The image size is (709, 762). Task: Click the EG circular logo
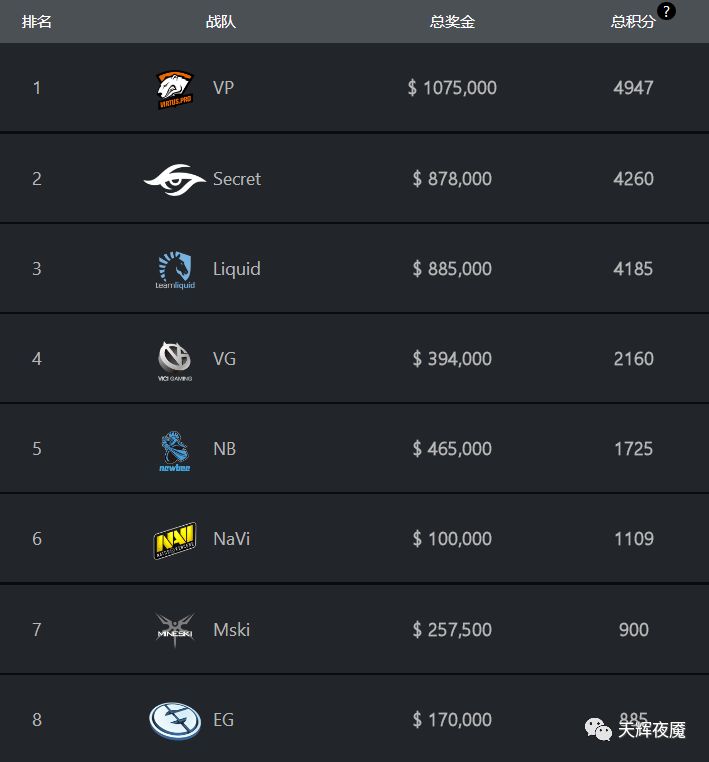(175, 721)
